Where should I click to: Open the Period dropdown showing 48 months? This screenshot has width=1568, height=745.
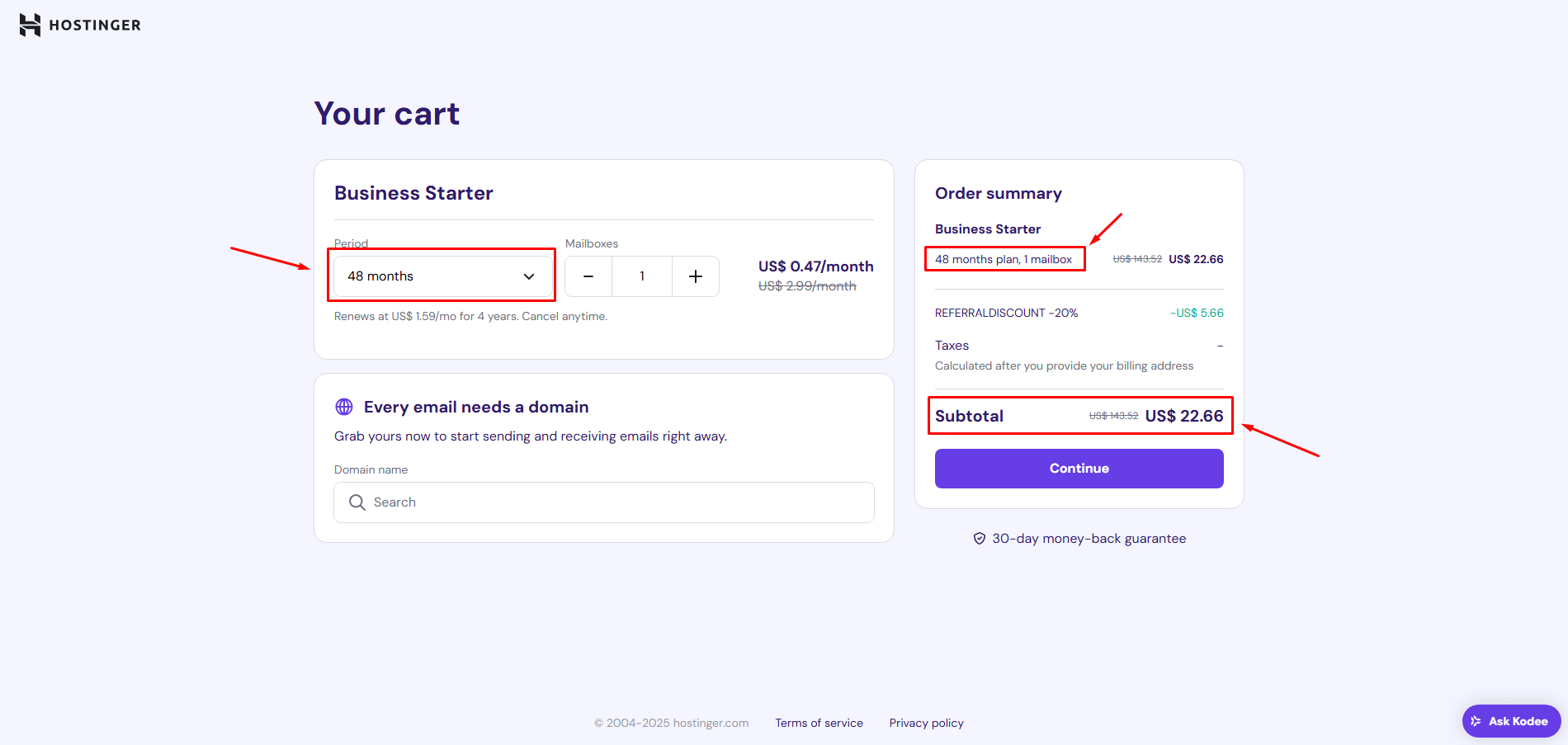tap(442, 276)
